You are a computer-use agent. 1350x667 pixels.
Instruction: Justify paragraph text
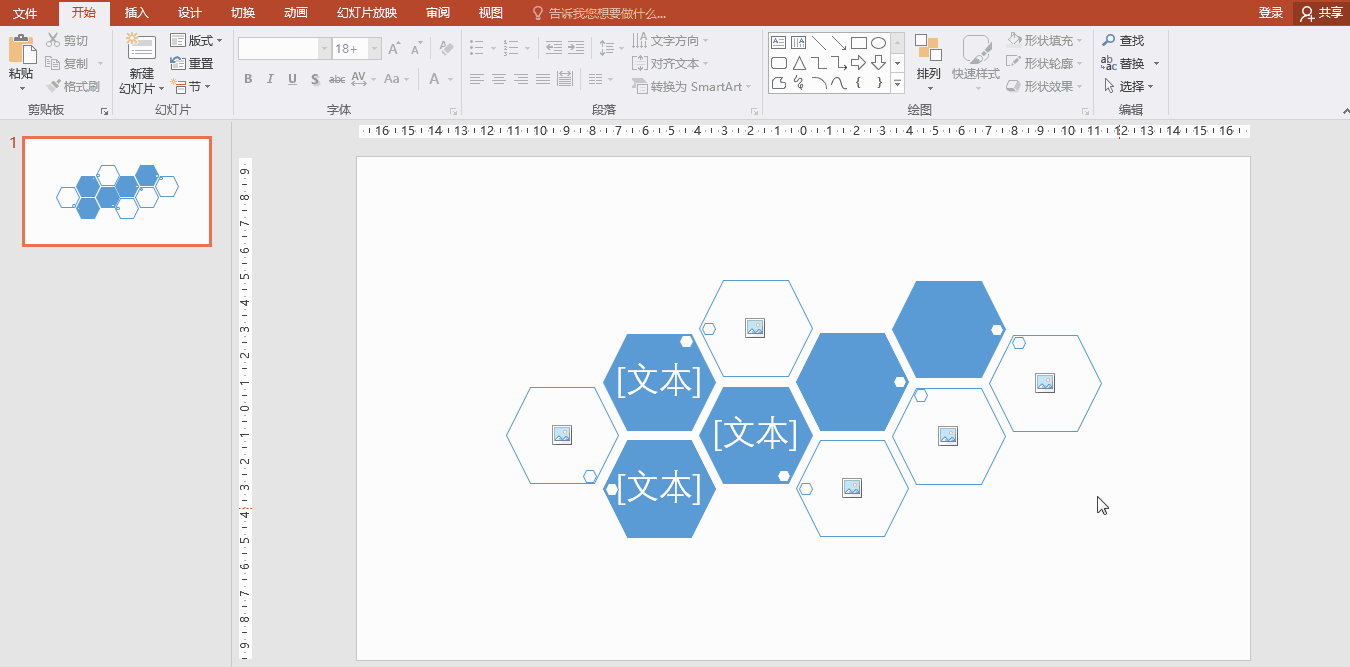(x=542, y=79)
